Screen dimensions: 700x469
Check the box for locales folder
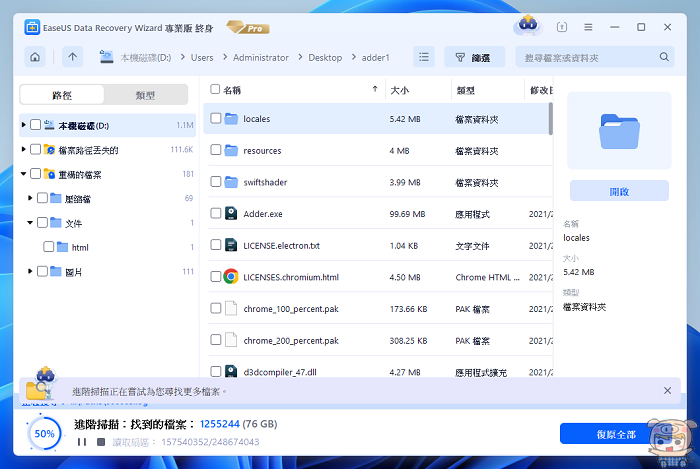[x=215, y=118]
